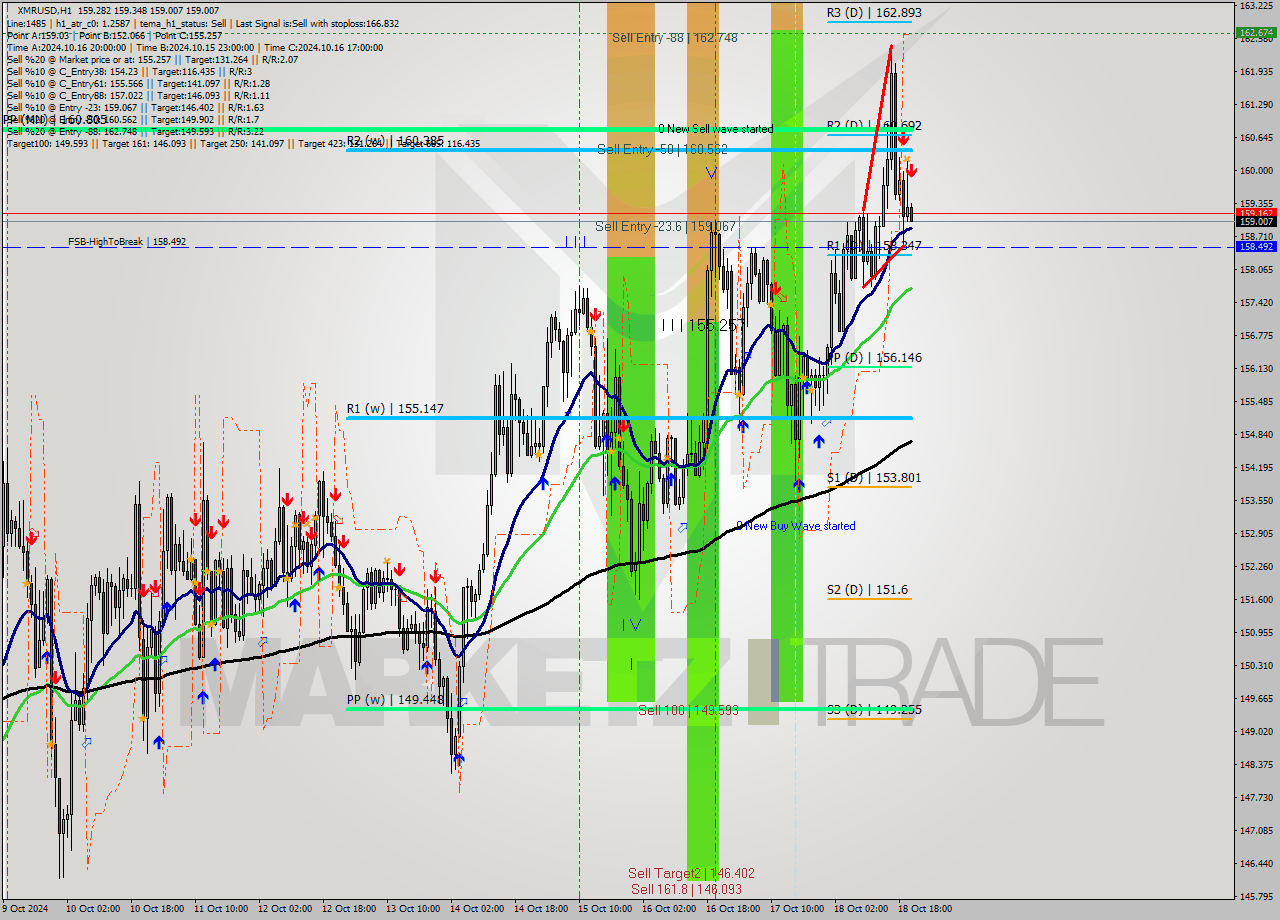This screenshot has width=1280, height=920.
Task: Click the green 162.674 price tag on axis
Action: pos(1256,33)
